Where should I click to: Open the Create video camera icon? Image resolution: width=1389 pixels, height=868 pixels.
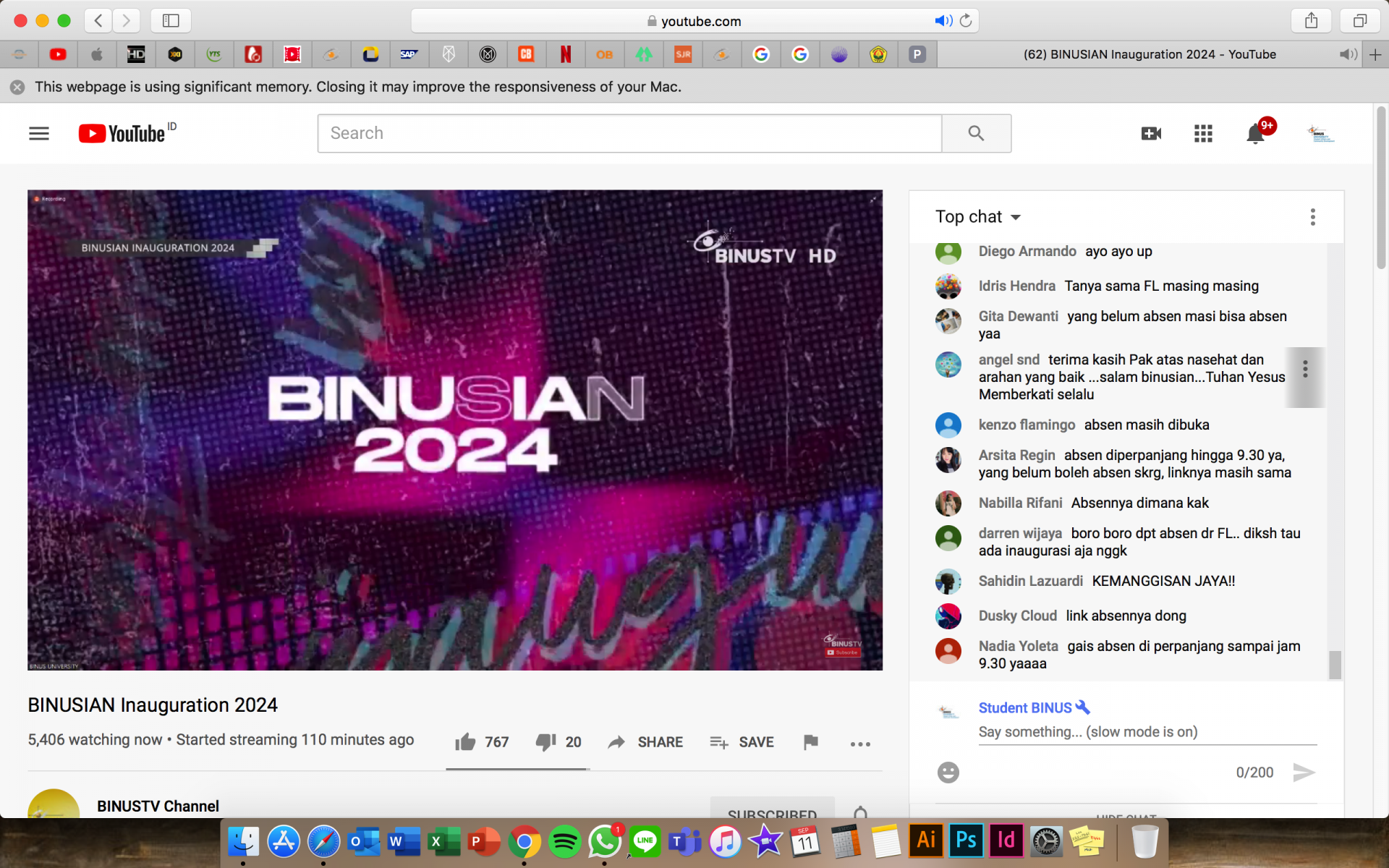point(1150,133)
